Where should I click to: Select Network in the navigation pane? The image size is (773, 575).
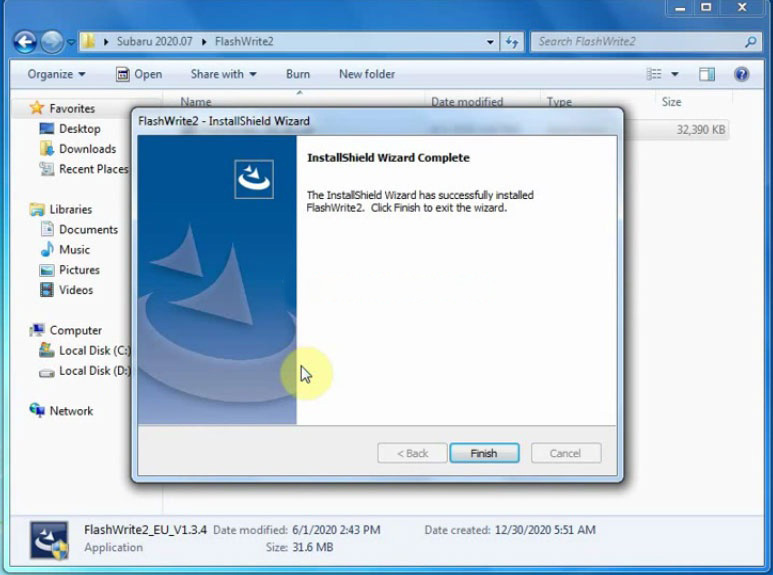coord(71,411)
